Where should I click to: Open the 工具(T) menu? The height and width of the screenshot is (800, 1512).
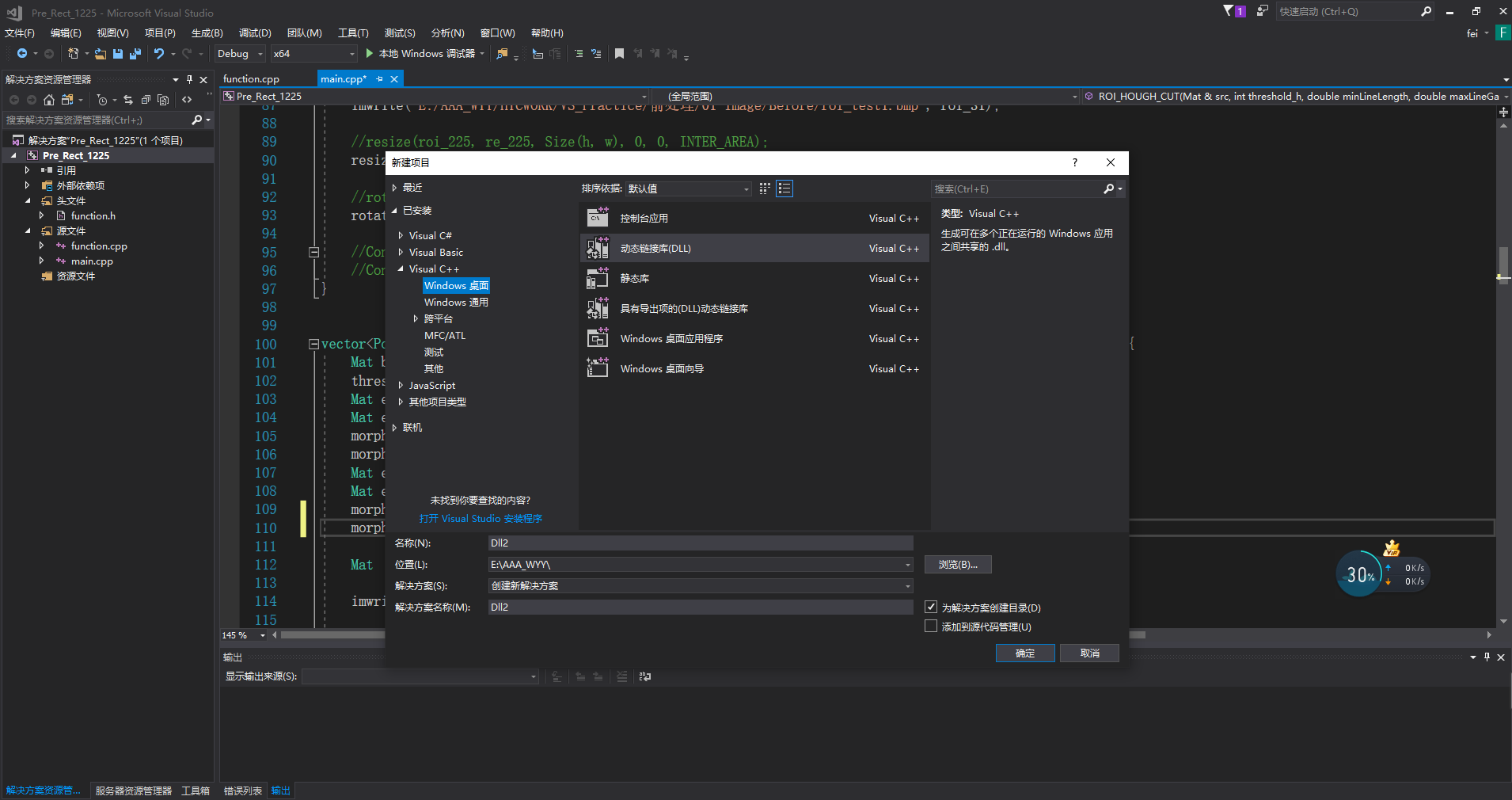[x=353, y=32]
